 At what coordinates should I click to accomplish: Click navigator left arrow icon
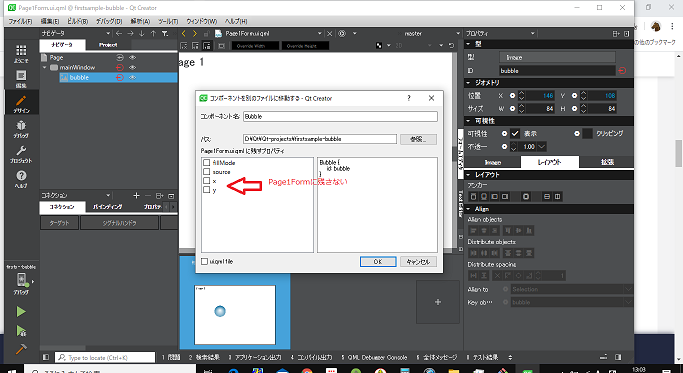click(x=119, y=34)
